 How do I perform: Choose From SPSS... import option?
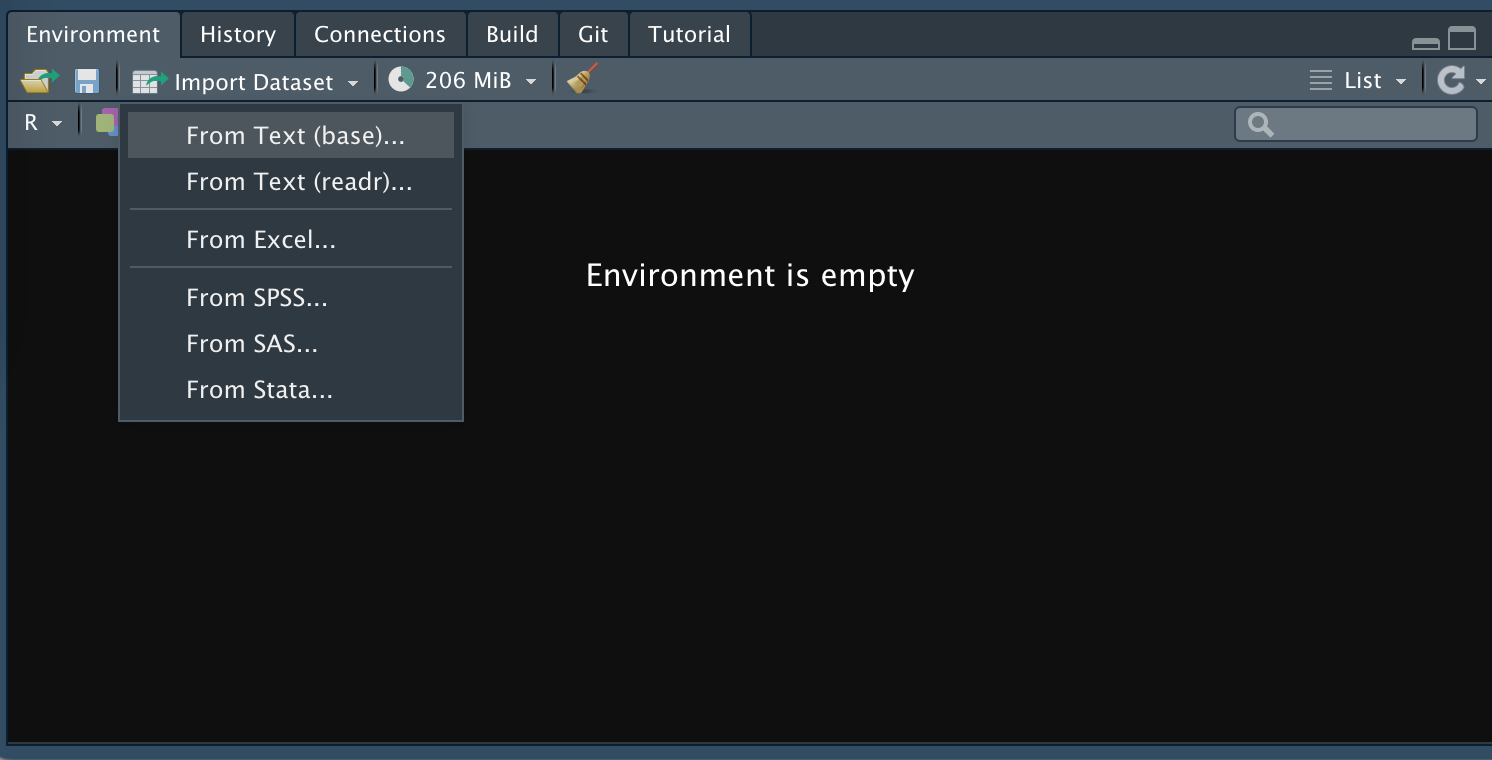257,298
